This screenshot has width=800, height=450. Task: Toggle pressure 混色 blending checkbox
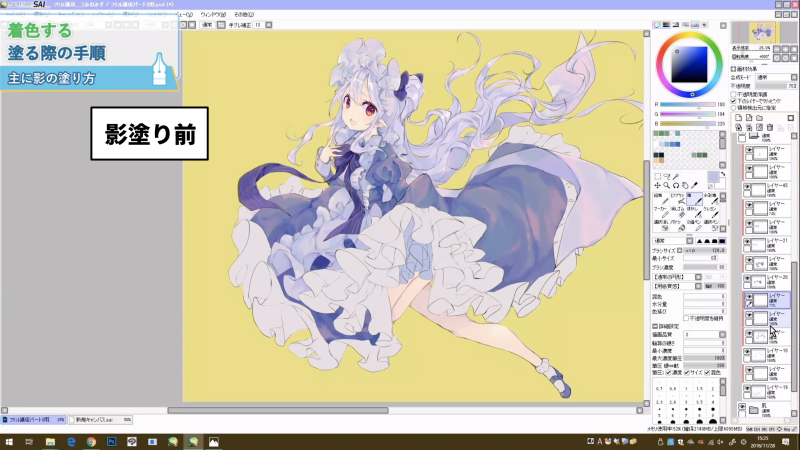point(707,372)
